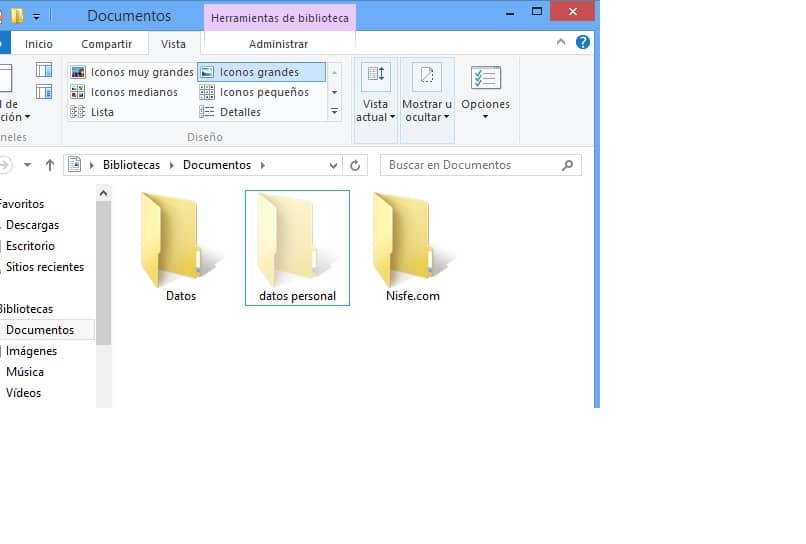The image size is (806, 544).
Task: Open the Administrar ribbon tab
Action: 279,44
